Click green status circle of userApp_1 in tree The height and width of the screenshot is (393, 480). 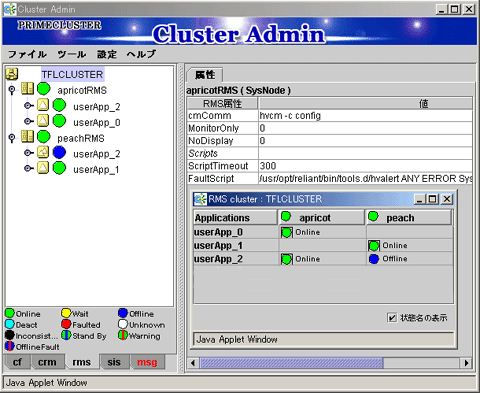60,168
